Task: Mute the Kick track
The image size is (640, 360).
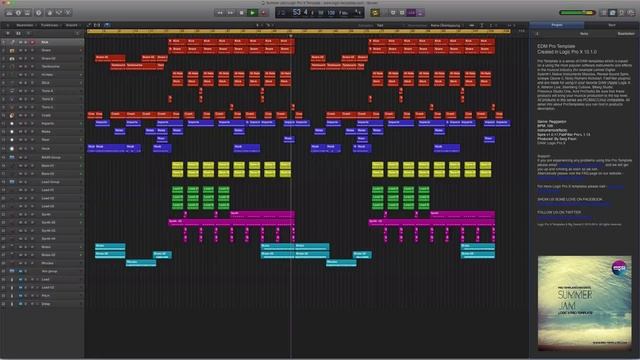Action: point(20,42)
